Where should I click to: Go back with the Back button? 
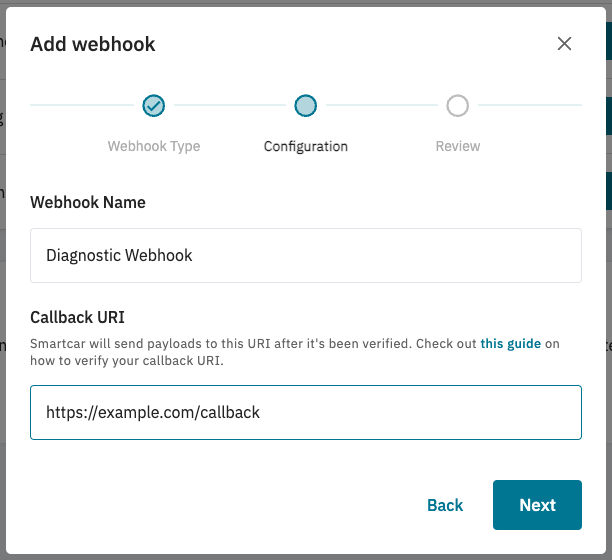coord(445,505)
